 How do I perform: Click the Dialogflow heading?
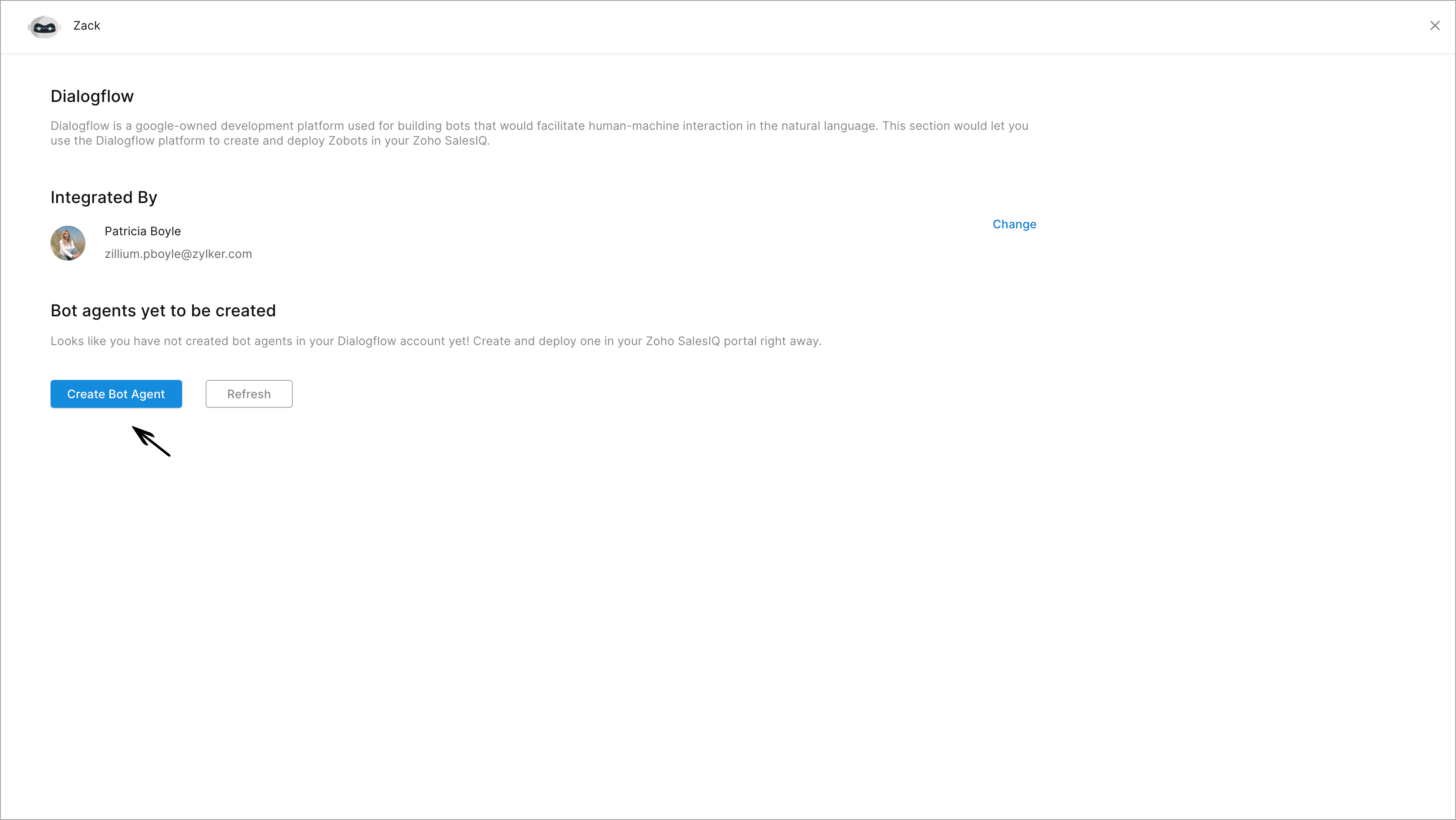coord(92,96)
